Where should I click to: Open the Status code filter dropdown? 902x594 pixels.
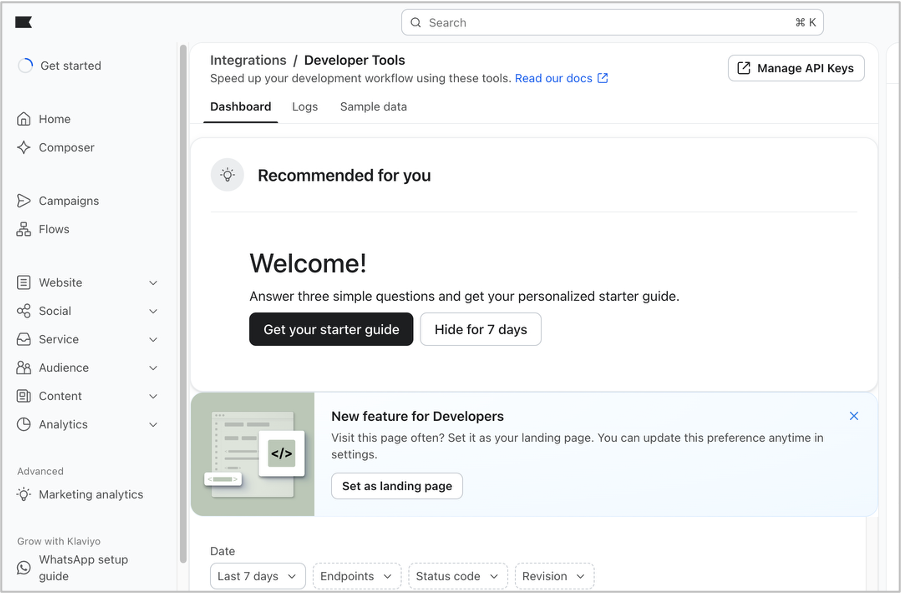[x=458, y=576]
